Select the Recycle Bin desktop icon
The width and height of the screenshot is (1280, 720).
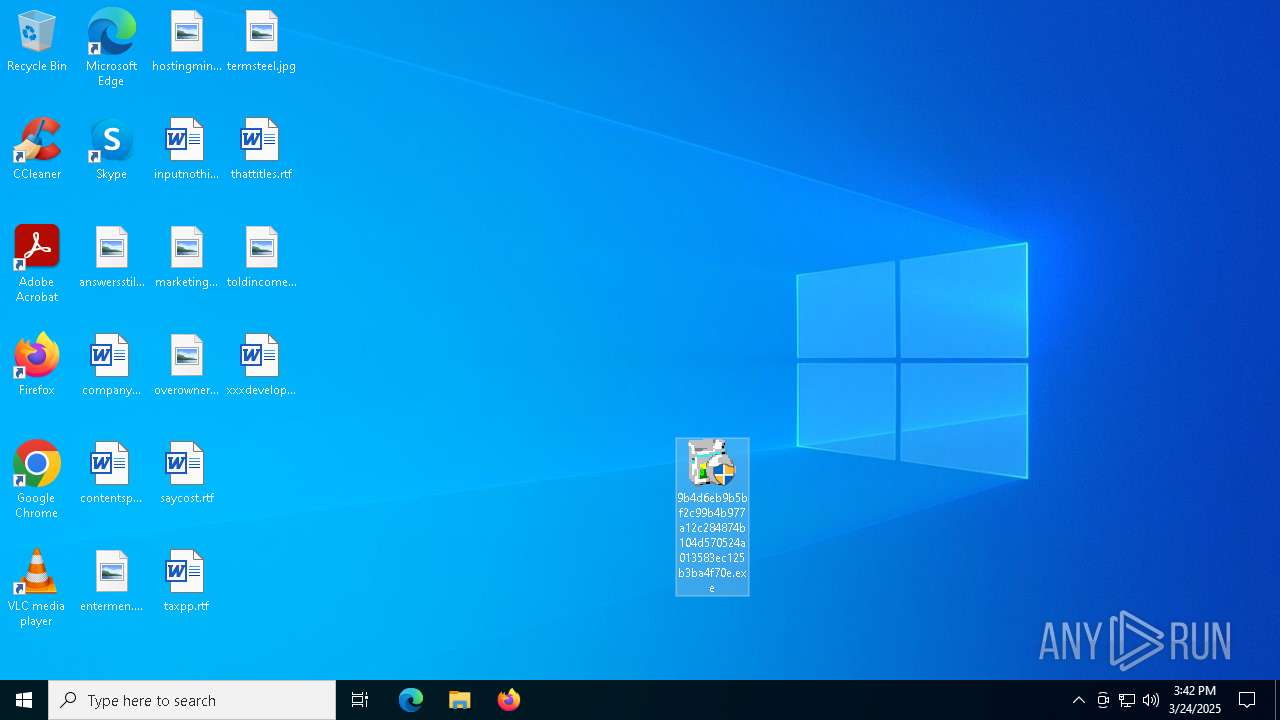[x=37, y=42]
